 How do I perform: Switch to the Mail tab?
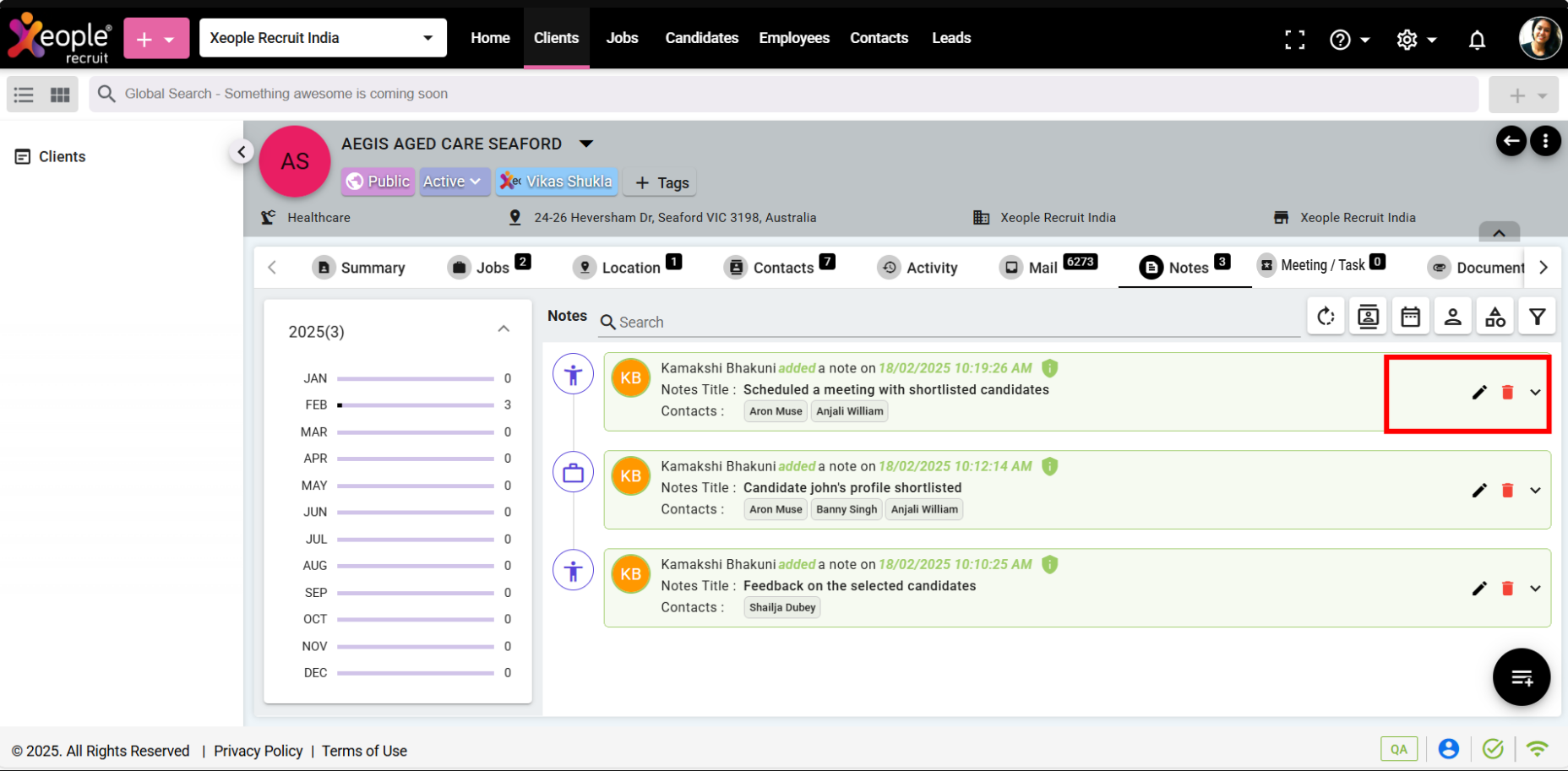click(x=1048, y=267)
